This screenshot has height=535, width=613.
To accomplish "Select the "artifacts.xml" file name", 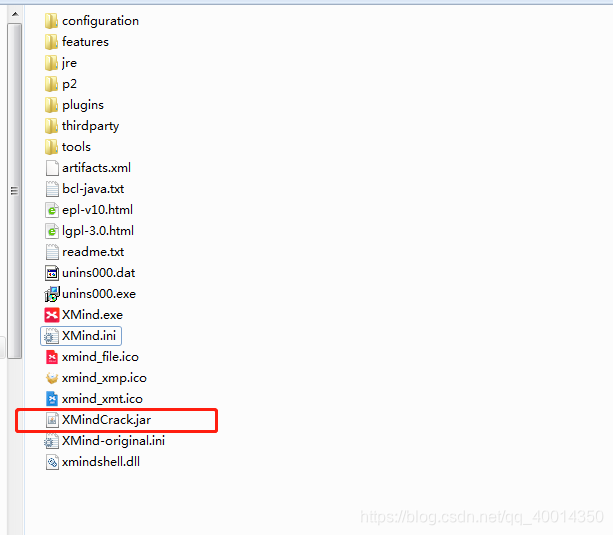I will [97, 168].
